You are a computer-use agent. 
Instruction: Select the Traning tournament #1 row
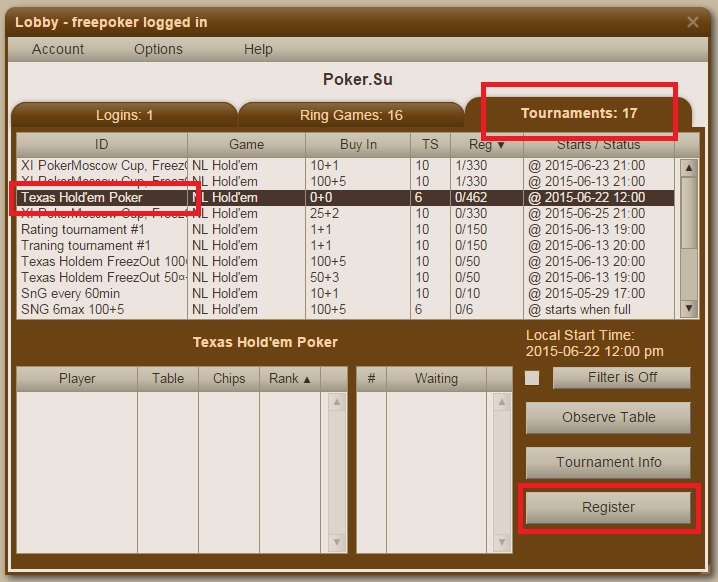coord(345,245)
